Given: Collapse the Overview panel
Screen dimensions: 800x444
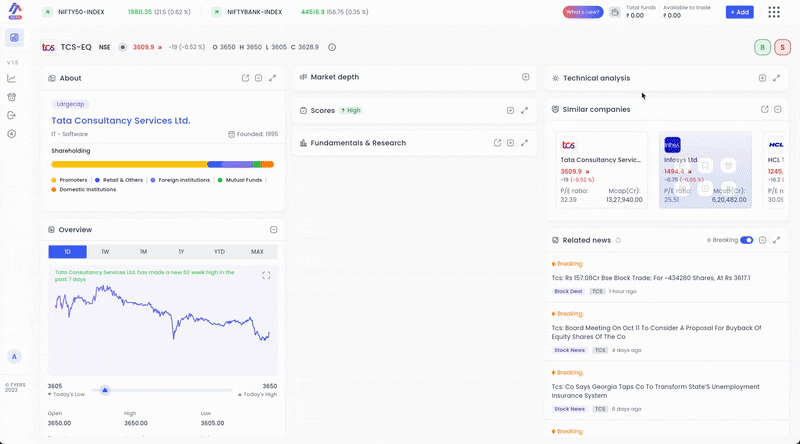Looking at the screenshot, I should [273, 230].
